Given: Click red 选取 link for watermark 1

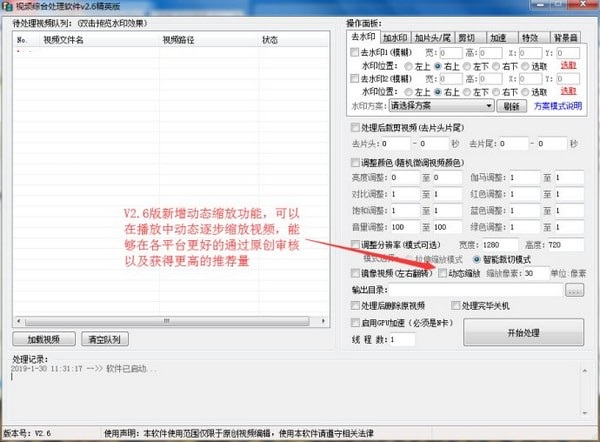Looking at the screenshot, I should point(568,65).
